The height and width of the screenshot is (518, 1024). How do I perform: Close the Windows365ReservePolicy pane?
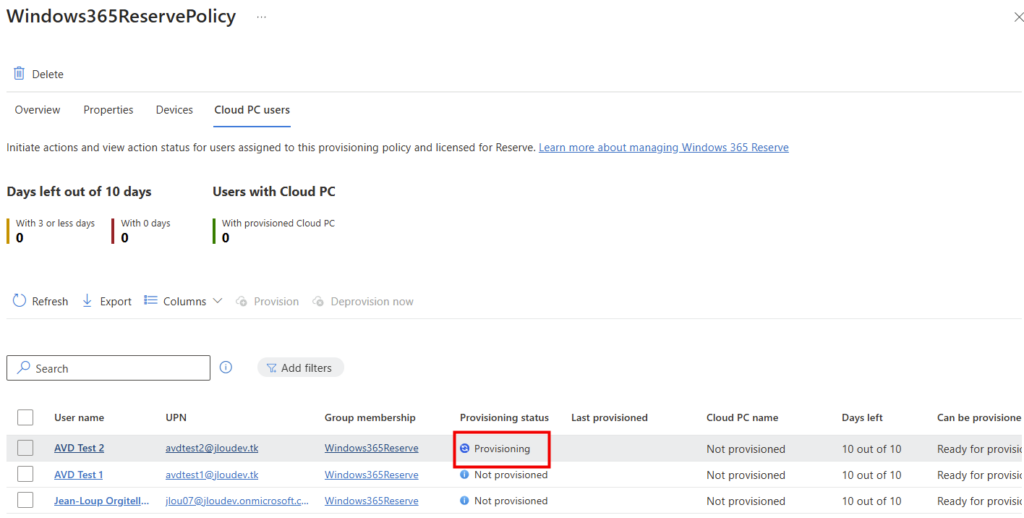(1017, 18)
